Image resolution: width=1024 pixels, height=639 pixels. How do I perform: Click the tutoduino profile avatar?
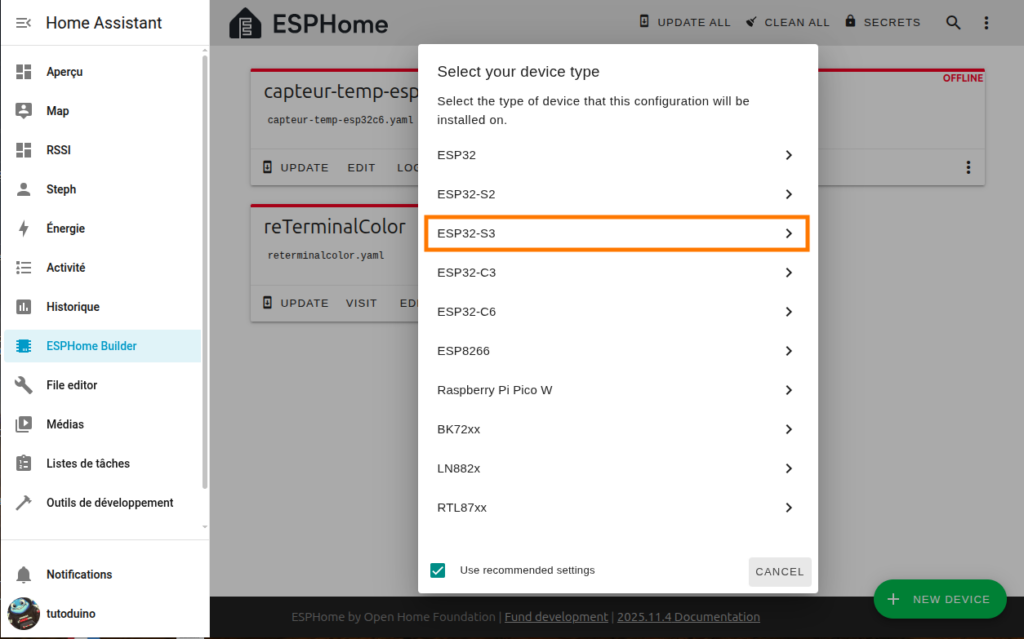point(23,613)
